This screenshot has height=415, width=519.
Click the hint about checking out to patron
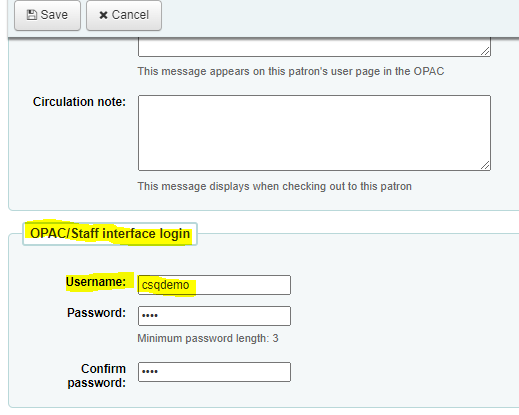[x=275, y=186]
